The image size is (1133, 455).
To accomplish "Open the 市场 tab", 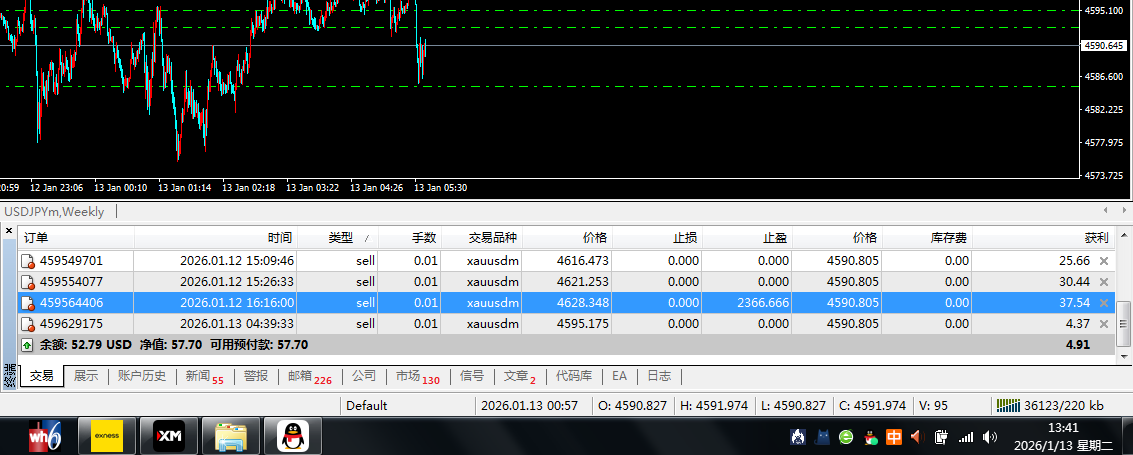I will point(416,377).
